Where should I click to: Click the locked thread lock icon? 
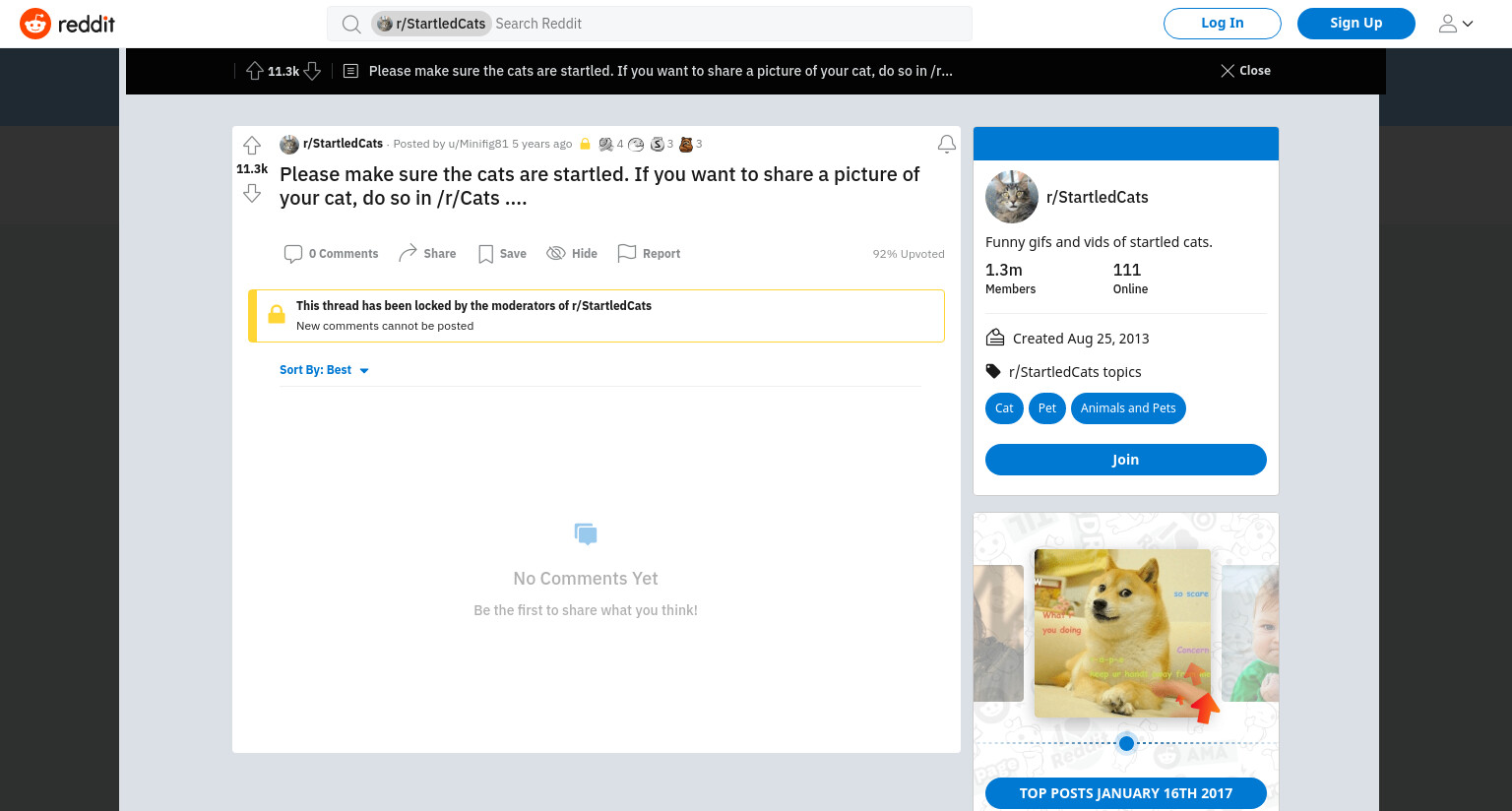coord(277,315)
